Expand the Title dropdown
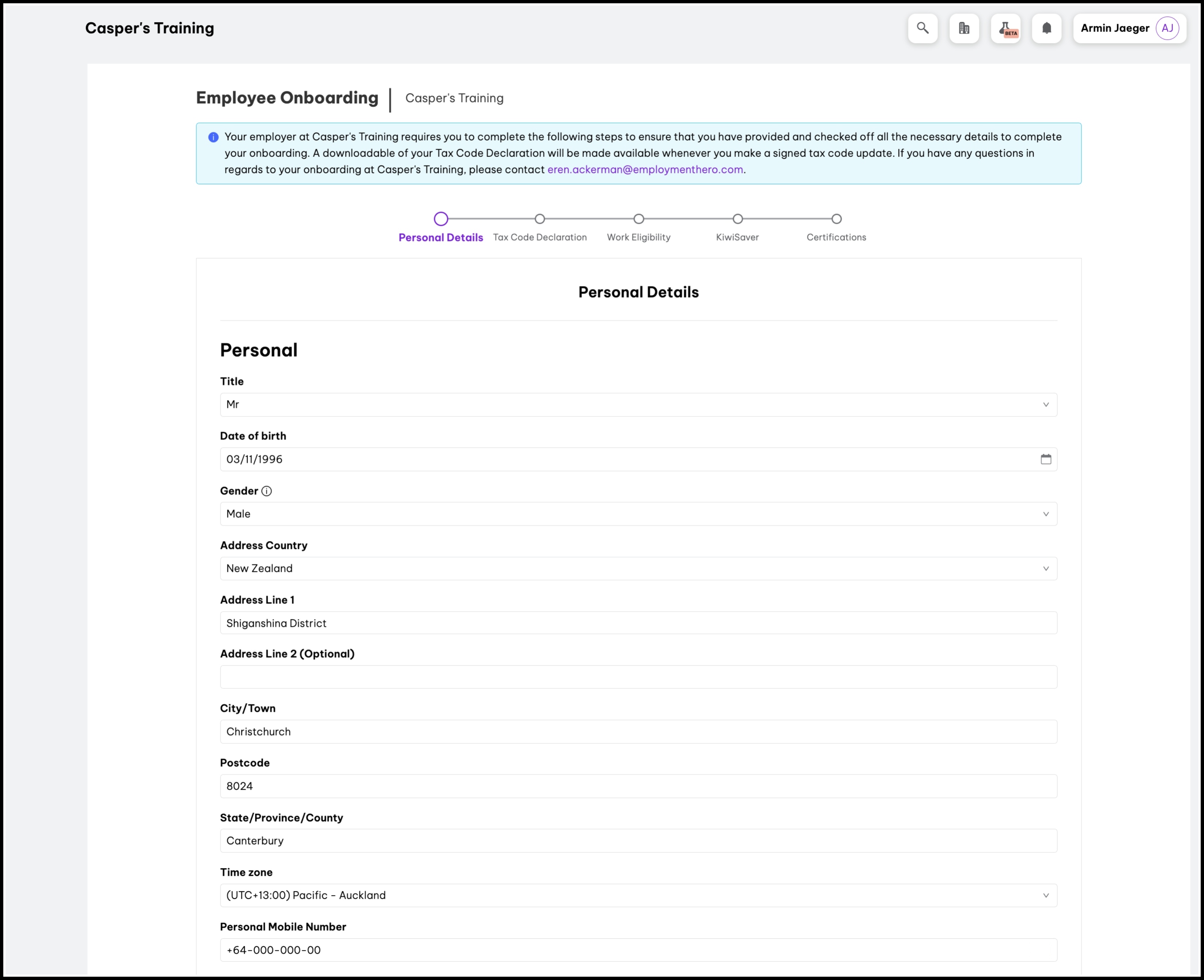The image size is (1204, 980). coord(638,404)
